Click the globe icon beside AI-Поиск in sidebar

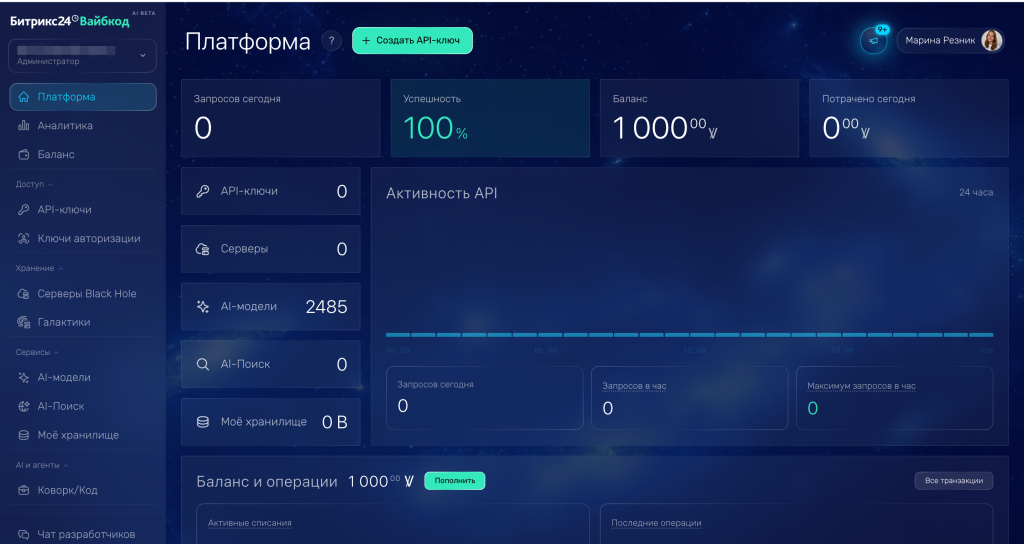tap(24, 406)
